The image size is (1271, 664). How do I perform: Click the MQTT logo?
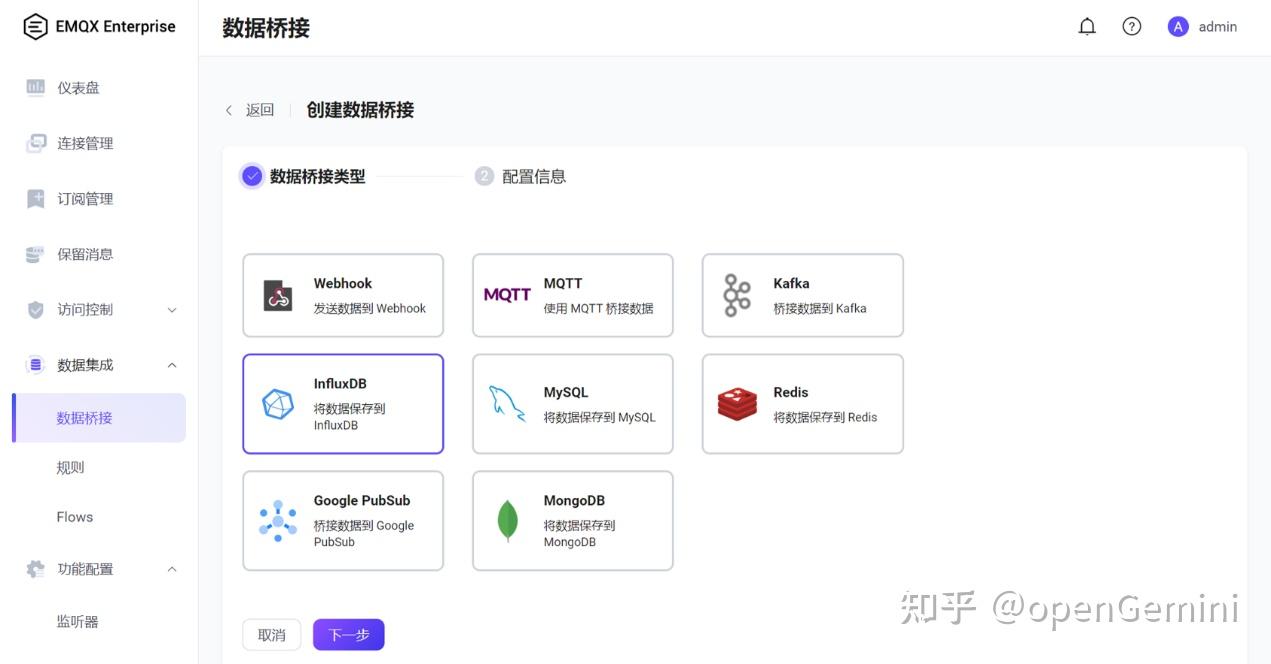(507, 295)
